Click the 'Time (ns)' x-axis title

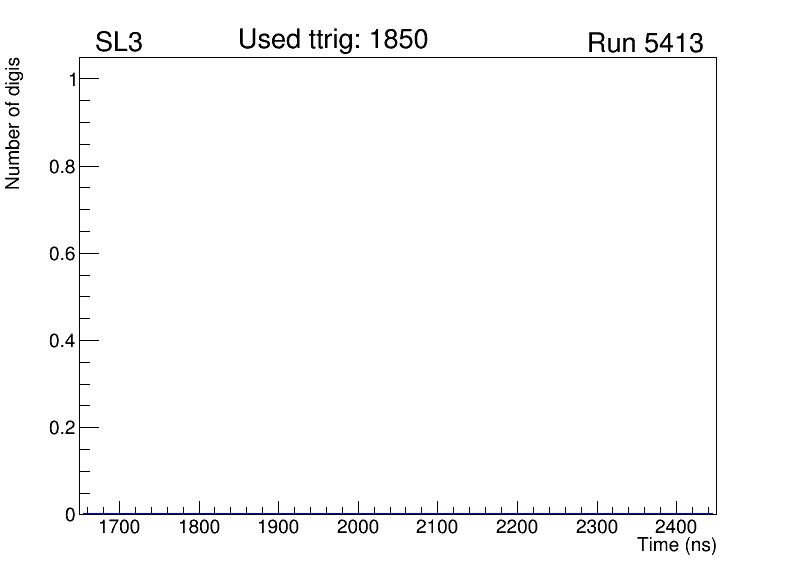[x=677, y=546]
